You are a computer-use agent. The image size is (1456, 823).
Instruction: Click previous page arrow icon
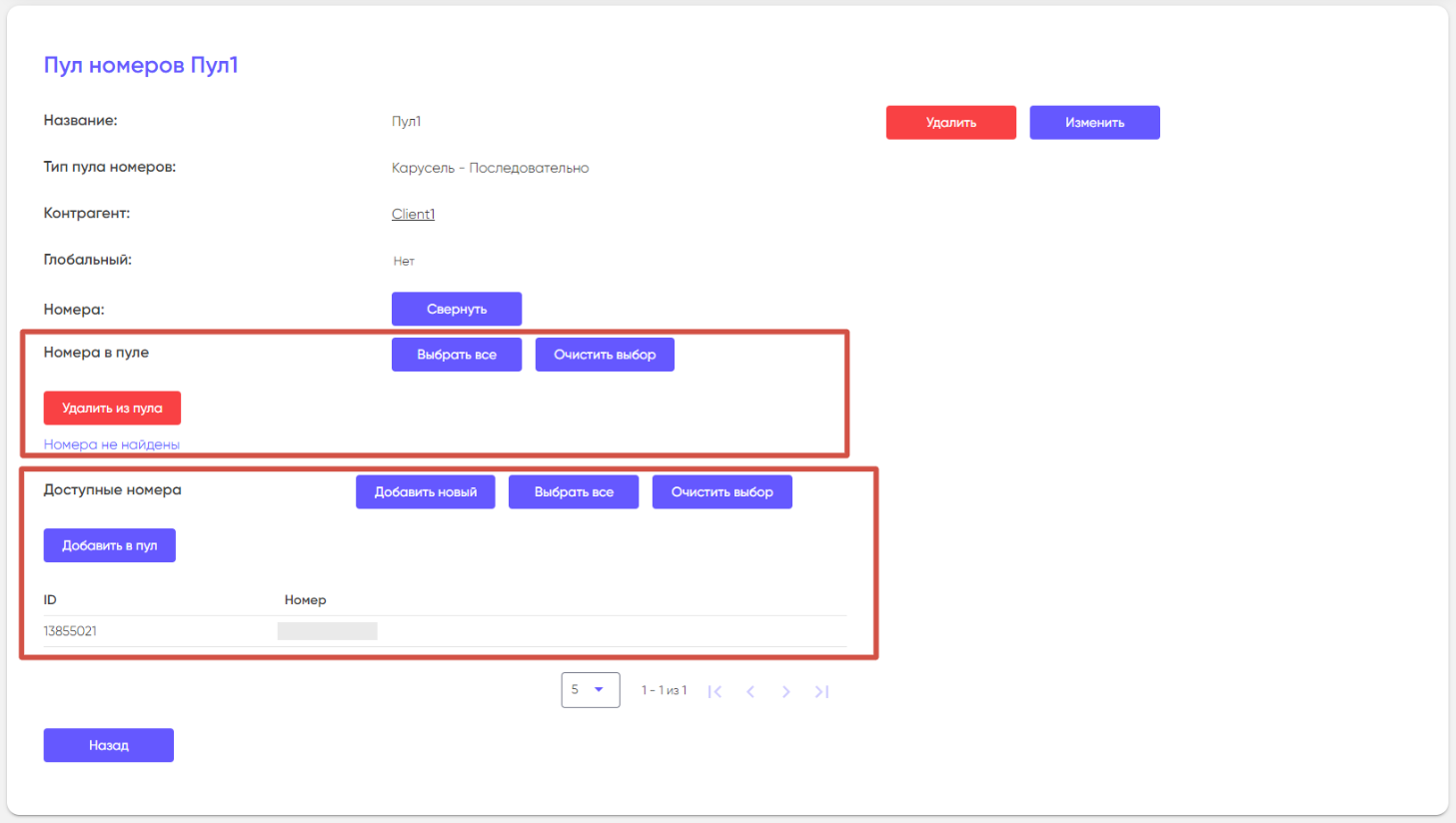point(750,691)
